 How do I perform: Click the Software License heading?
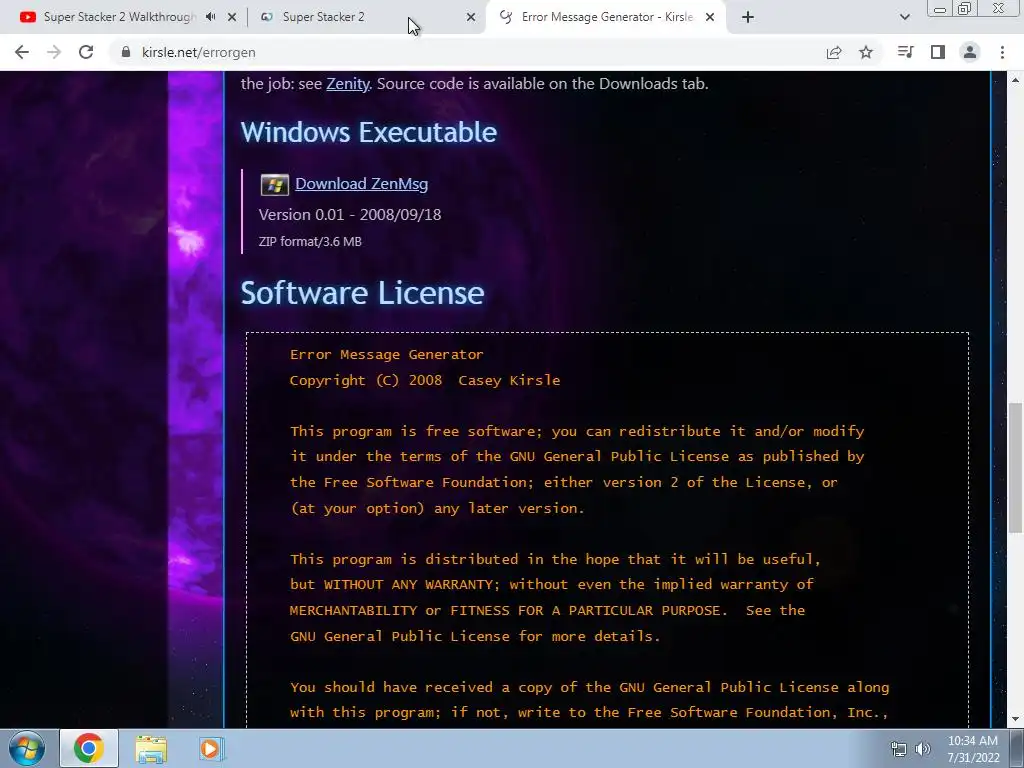[x=362, y=293]
